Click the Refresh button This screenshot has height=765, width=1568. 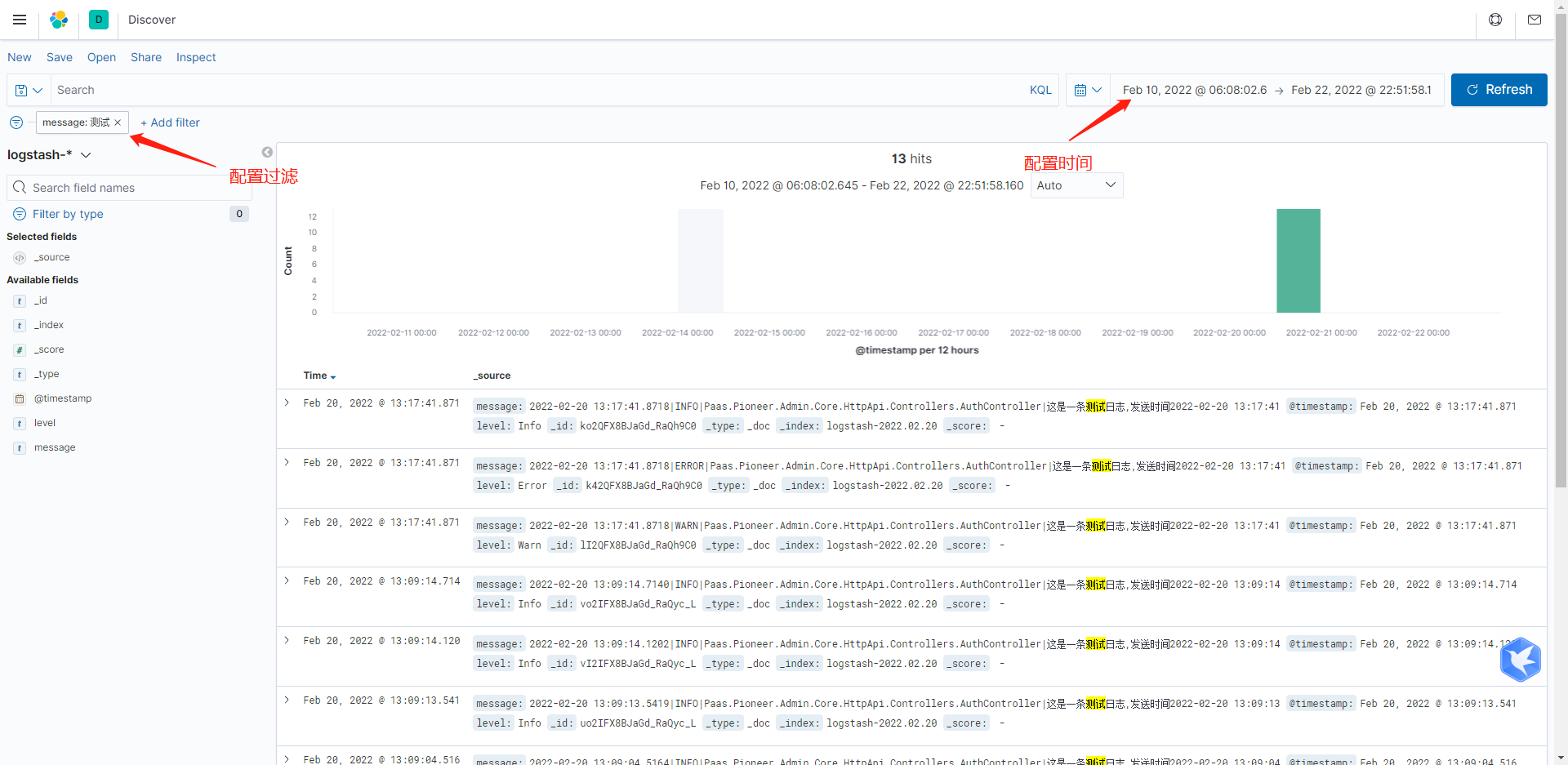pyautogui.click(x=1499, y=90)
